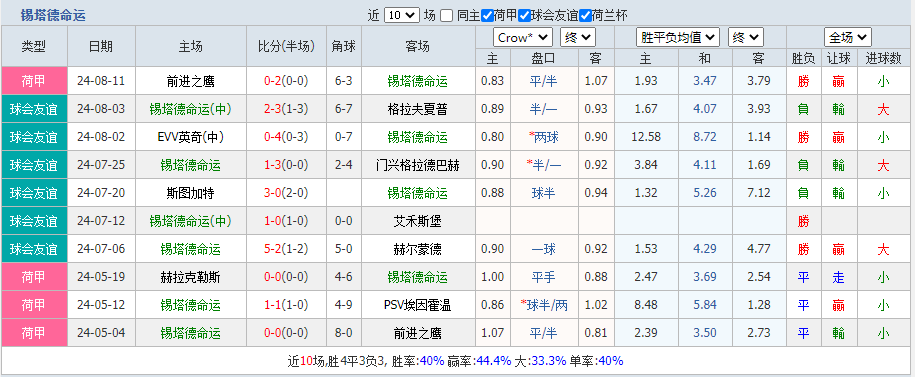
Task: Open the 3-0(2-0) score against 斯图加特
Action: (286, 193)
